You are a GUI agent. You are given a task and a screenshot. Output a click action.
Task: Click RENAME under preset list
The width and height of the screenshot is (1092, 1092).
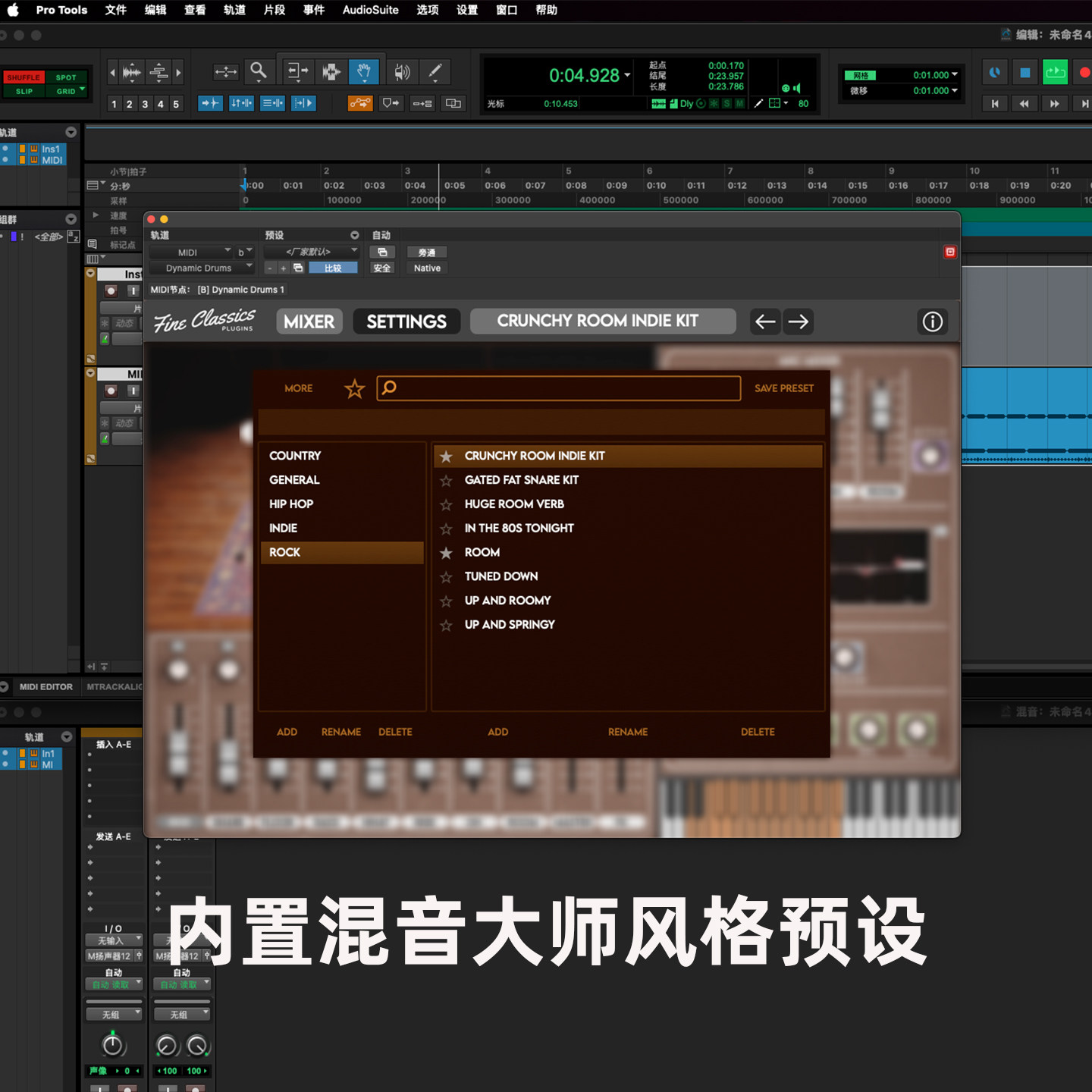628,732
